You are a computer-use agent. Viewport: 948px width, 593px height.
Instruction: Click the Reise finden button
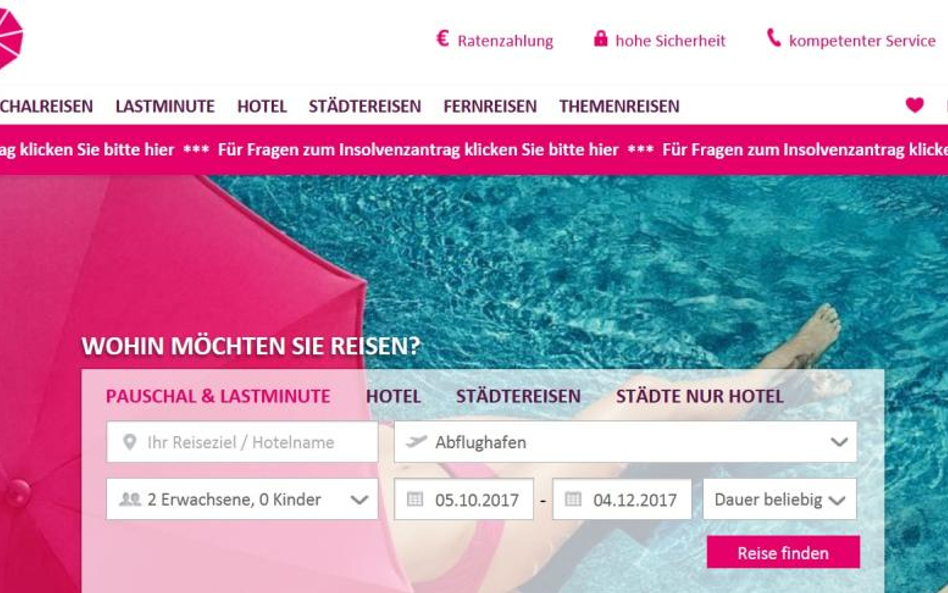783,552
